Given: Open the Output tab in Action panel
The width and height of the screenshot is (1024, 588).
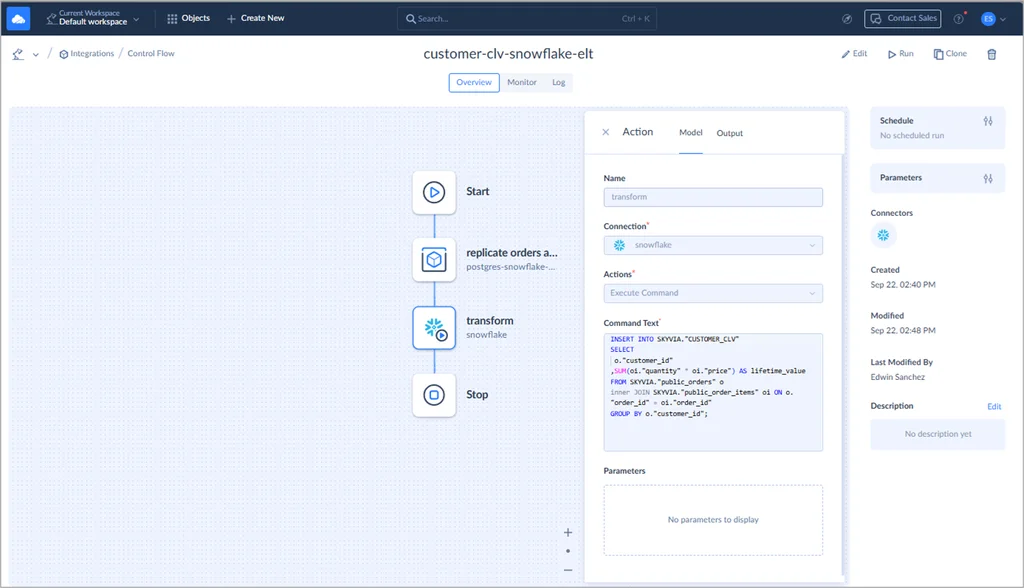Looking at the screenshot, I should coord(729,133).
